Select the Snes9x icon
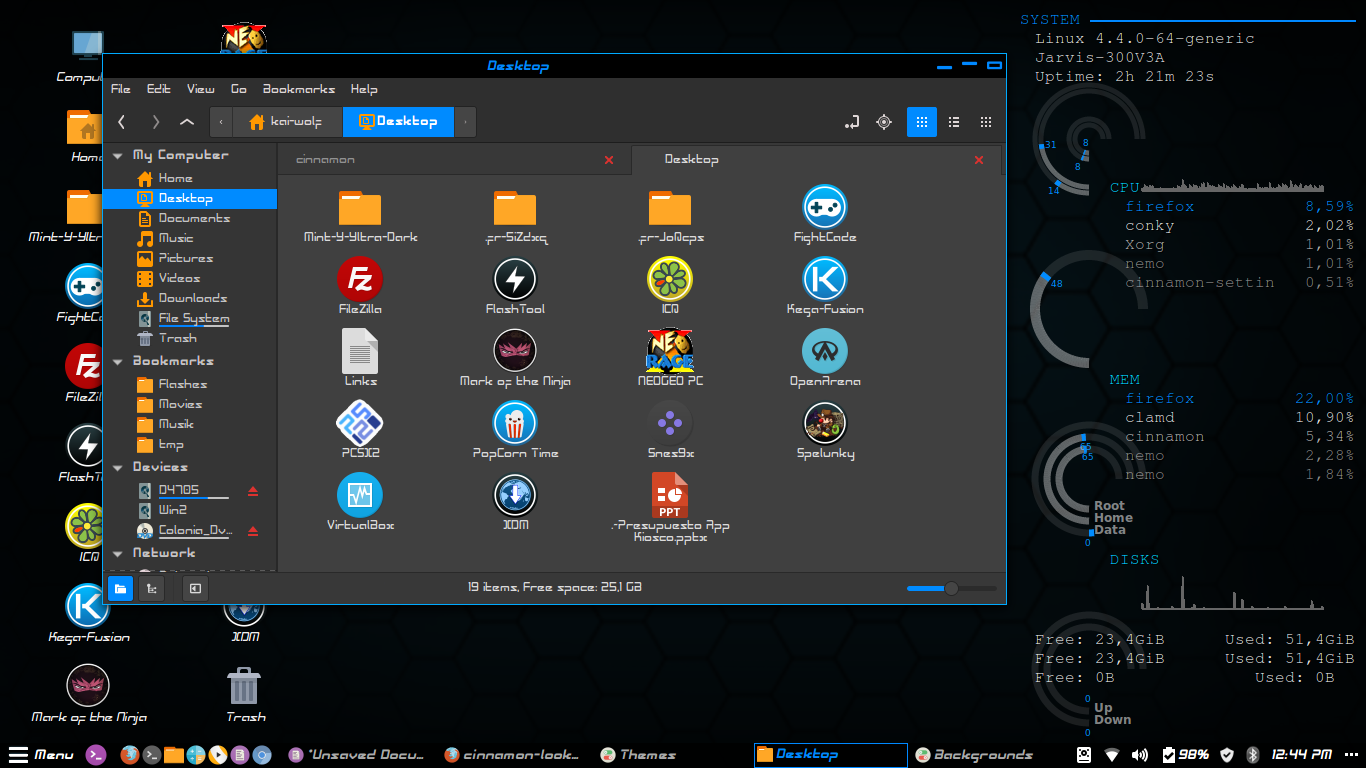This screenshot has height=768, width=1366. pos(670,423)
